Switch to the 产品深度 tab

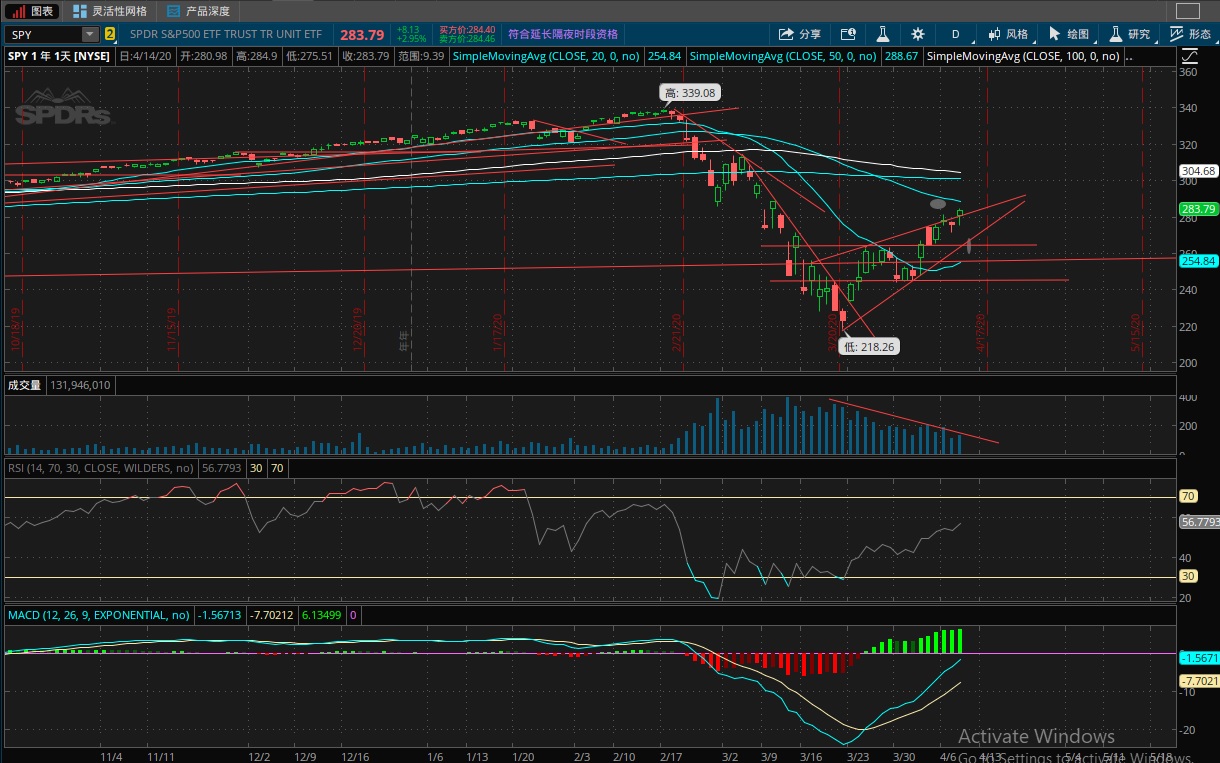(x=198, y=11)
